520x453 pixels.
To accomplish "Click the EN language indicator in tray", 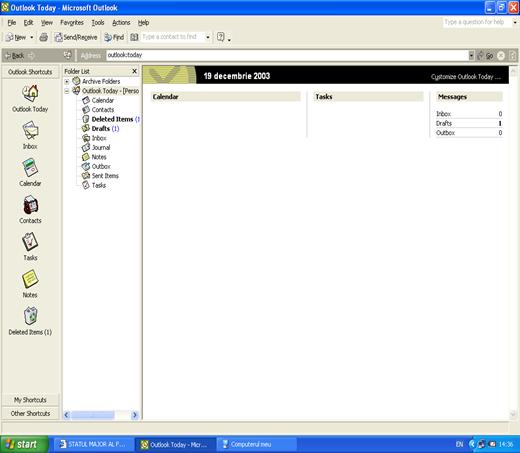I will (459, 444).
